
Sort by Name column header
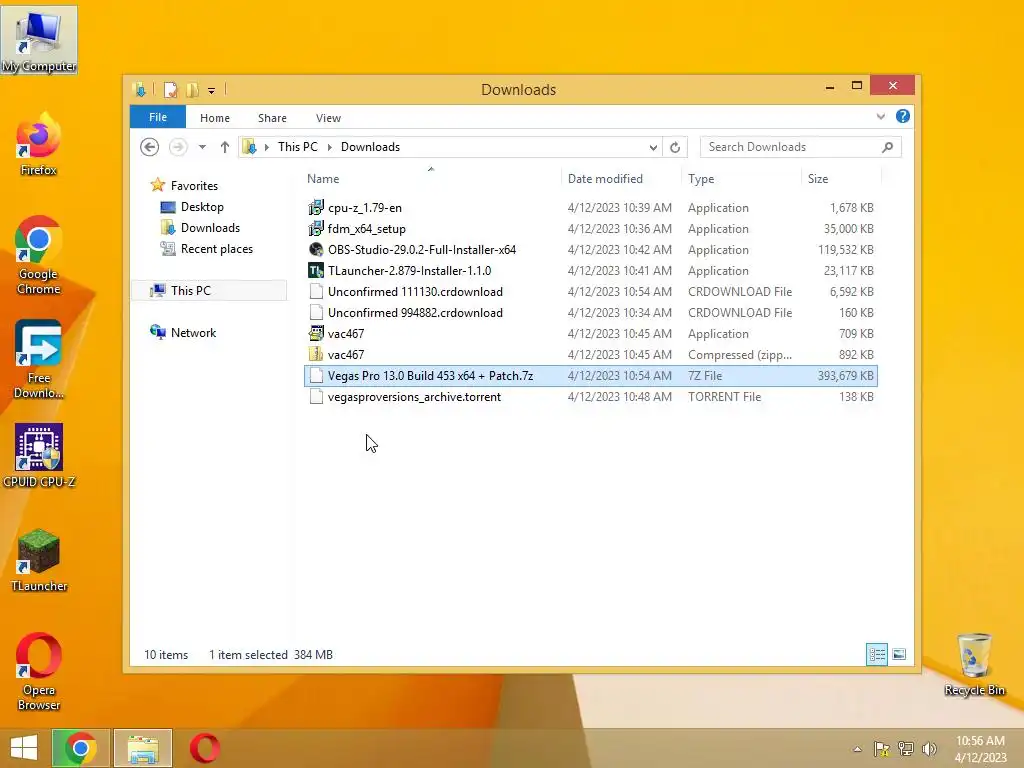point(323,179)
